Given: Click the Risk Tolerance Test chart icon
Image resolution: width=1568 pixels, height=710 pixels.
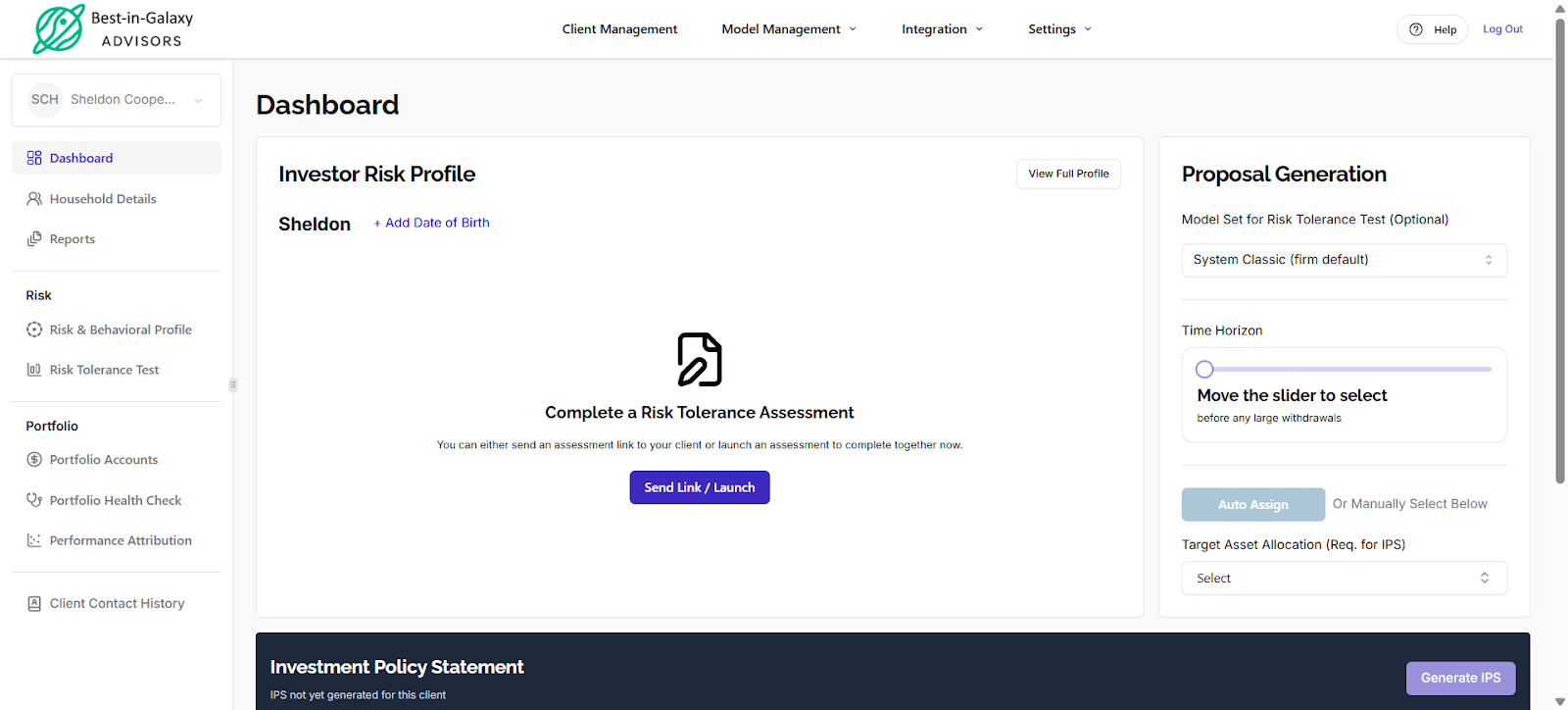Looking at the screenshot, I should [34, 370].
